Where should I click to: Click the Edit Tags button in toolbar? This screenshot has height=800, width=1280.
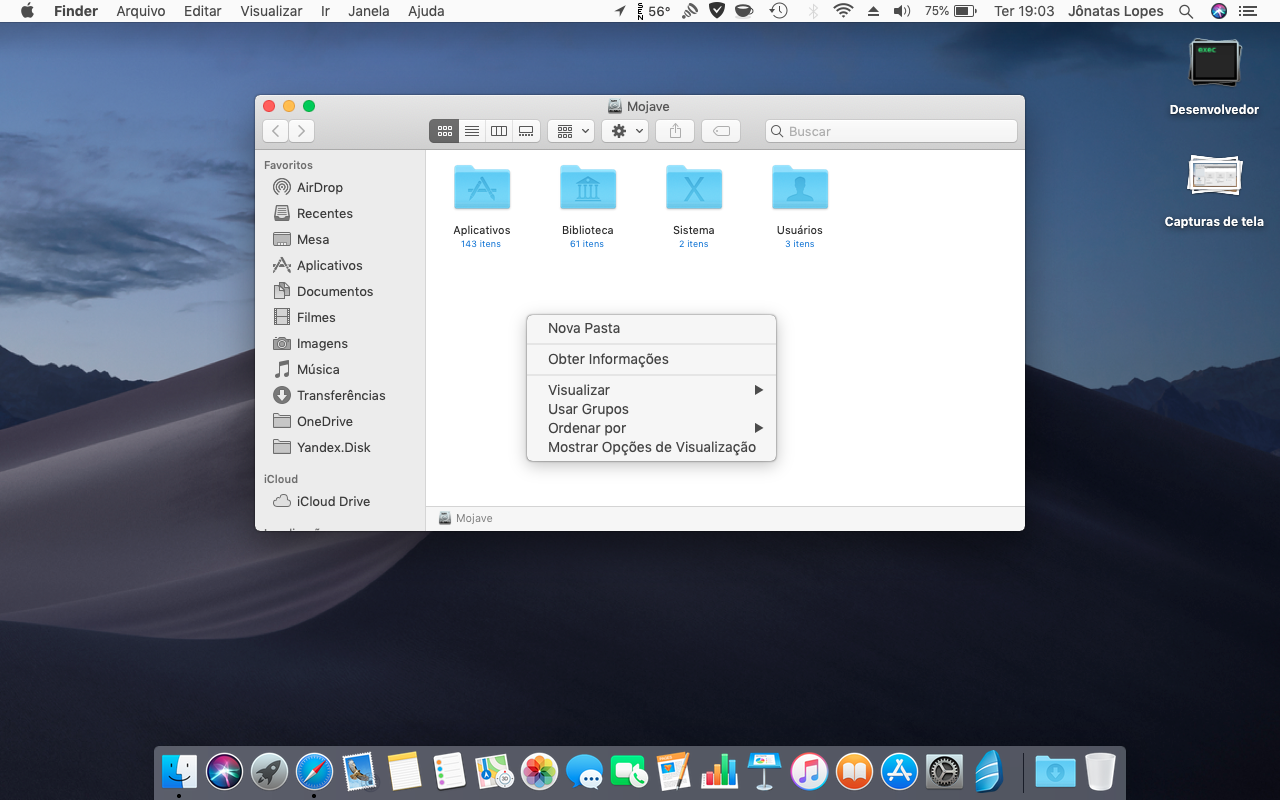click(721, 131)
